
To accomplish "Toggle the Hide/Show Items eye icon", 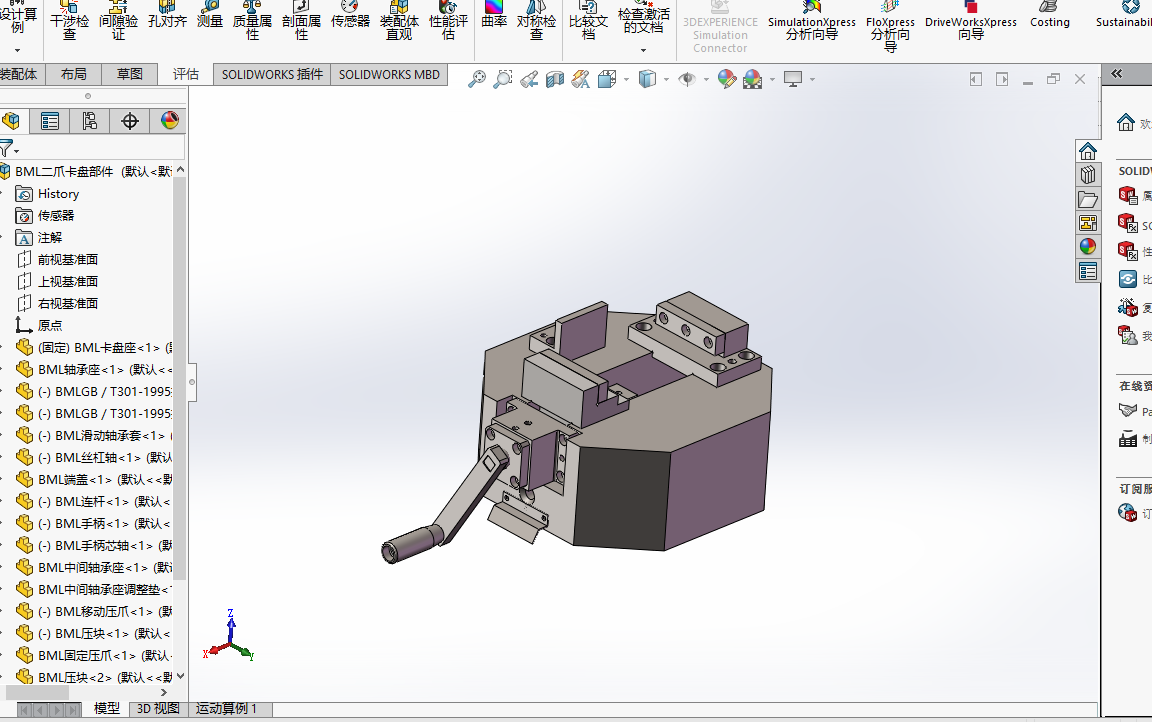I will pos(687,79).
